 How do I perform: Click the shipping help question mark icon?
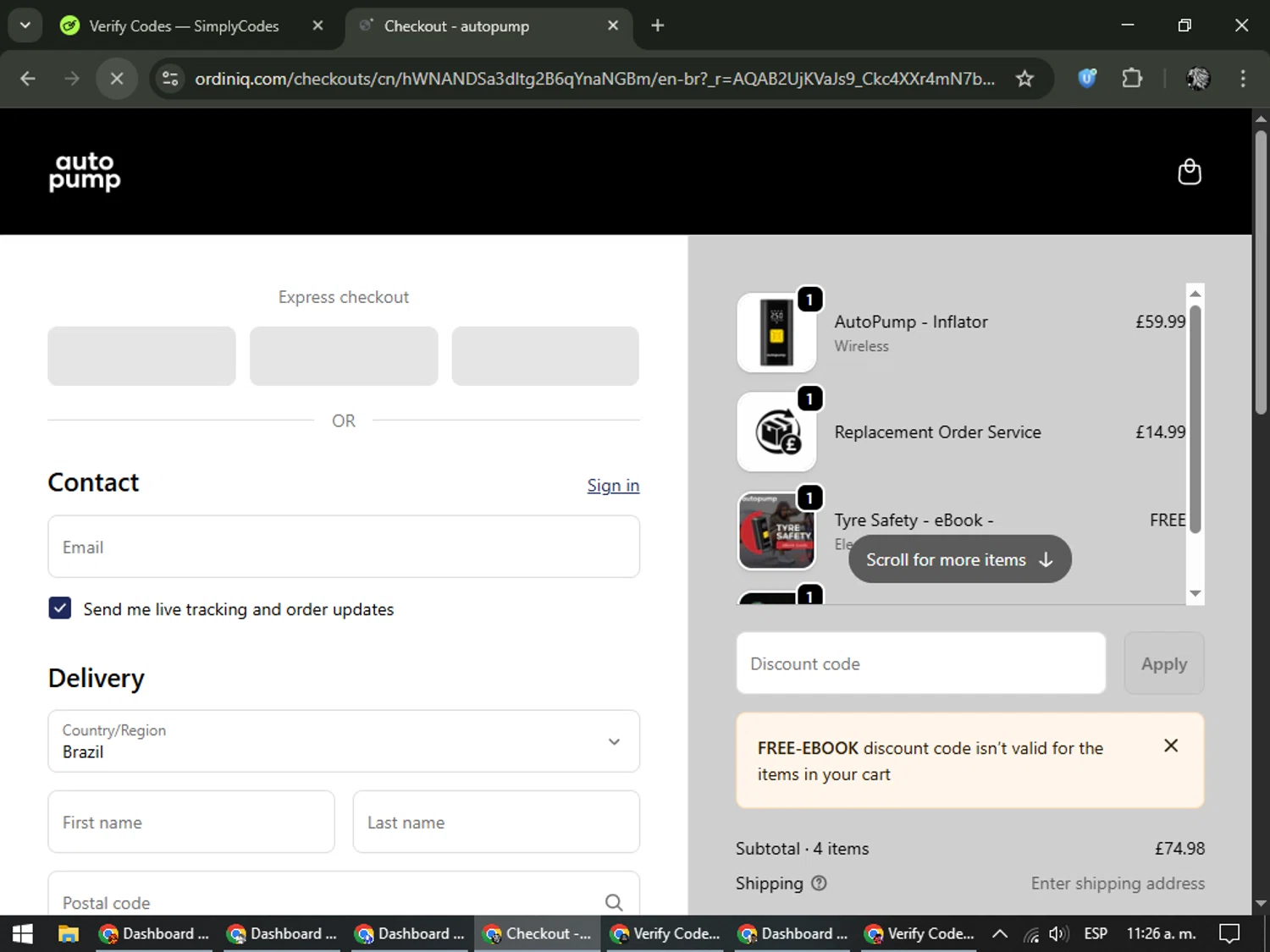(x=819, y=883)
